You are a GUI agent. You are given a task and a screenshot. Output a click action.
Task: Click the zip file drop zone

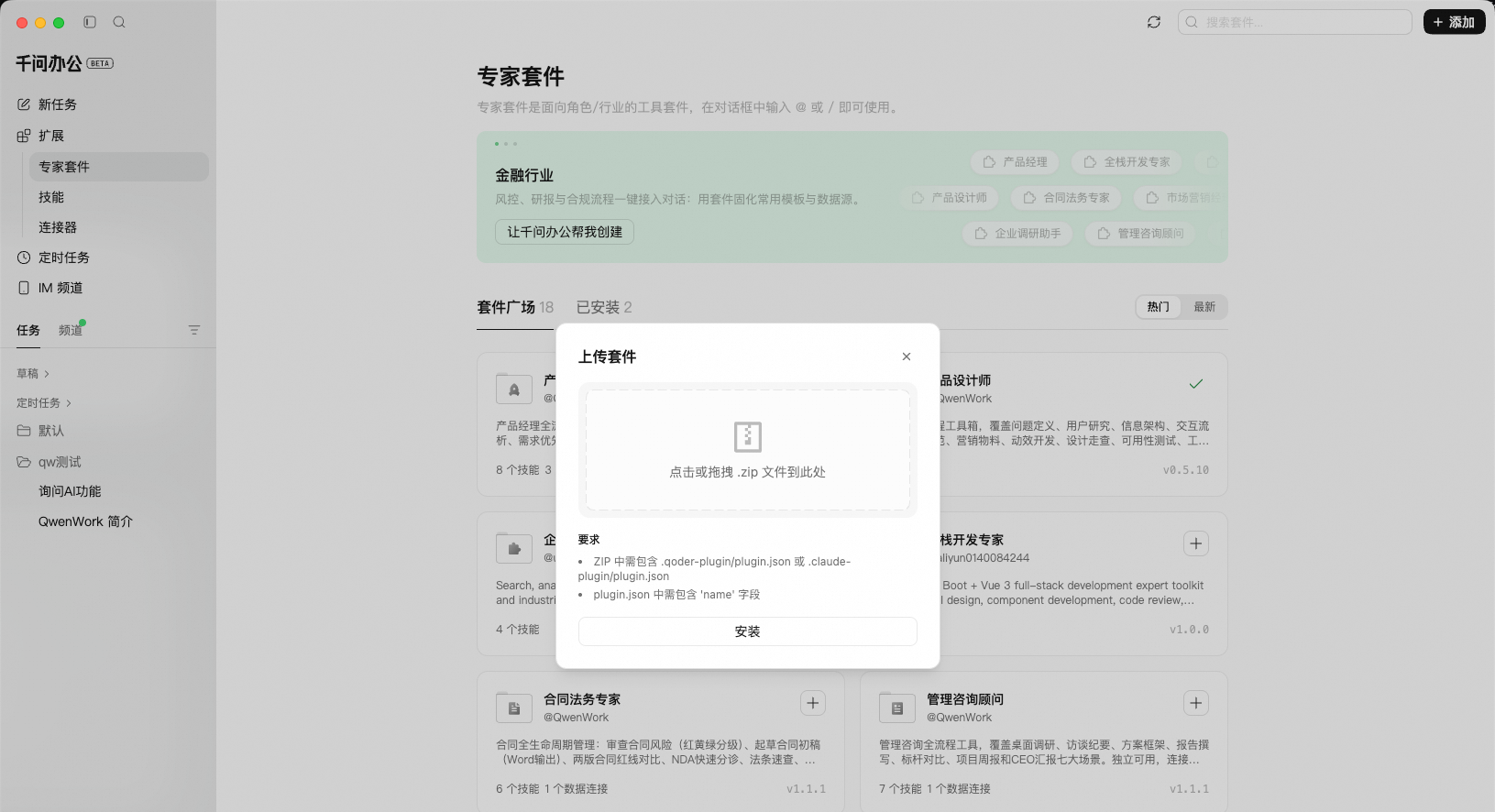pos(747,450)
